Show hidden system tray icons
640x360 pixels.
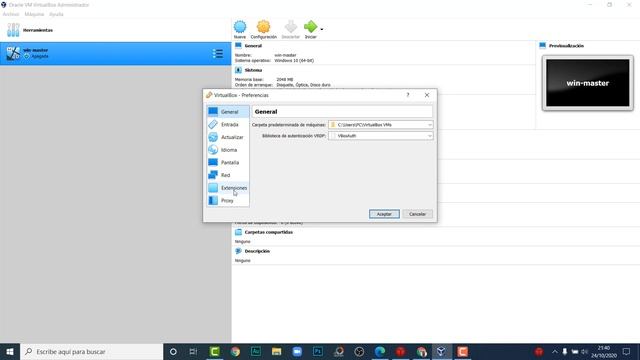555,351
